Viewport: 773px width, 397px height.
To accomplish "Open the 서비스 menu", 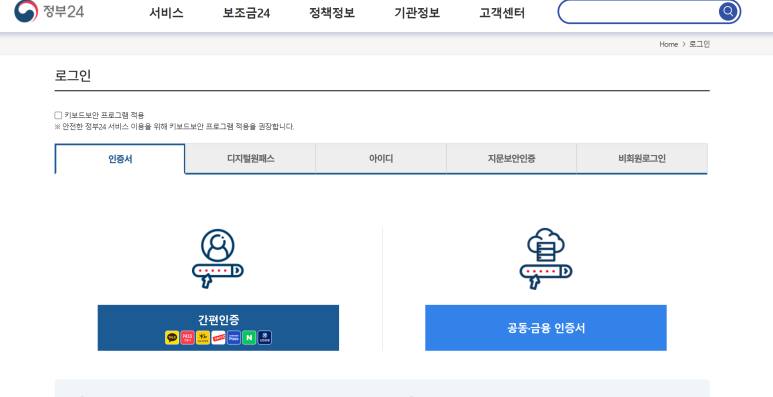I will 167,13.
